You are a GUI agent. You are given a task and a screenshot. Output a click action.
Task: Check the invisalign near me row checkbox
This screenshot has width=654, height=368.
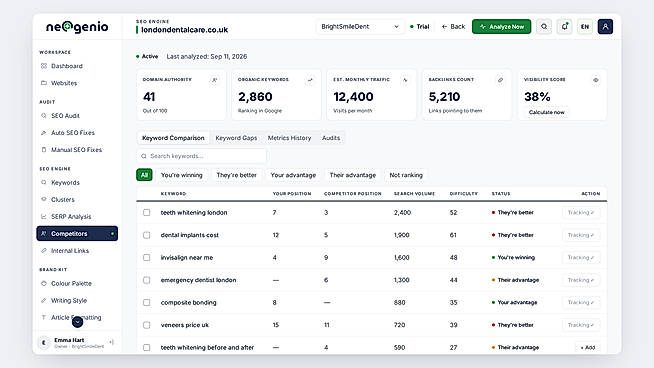pyautogui.click(x=146, y=257)
